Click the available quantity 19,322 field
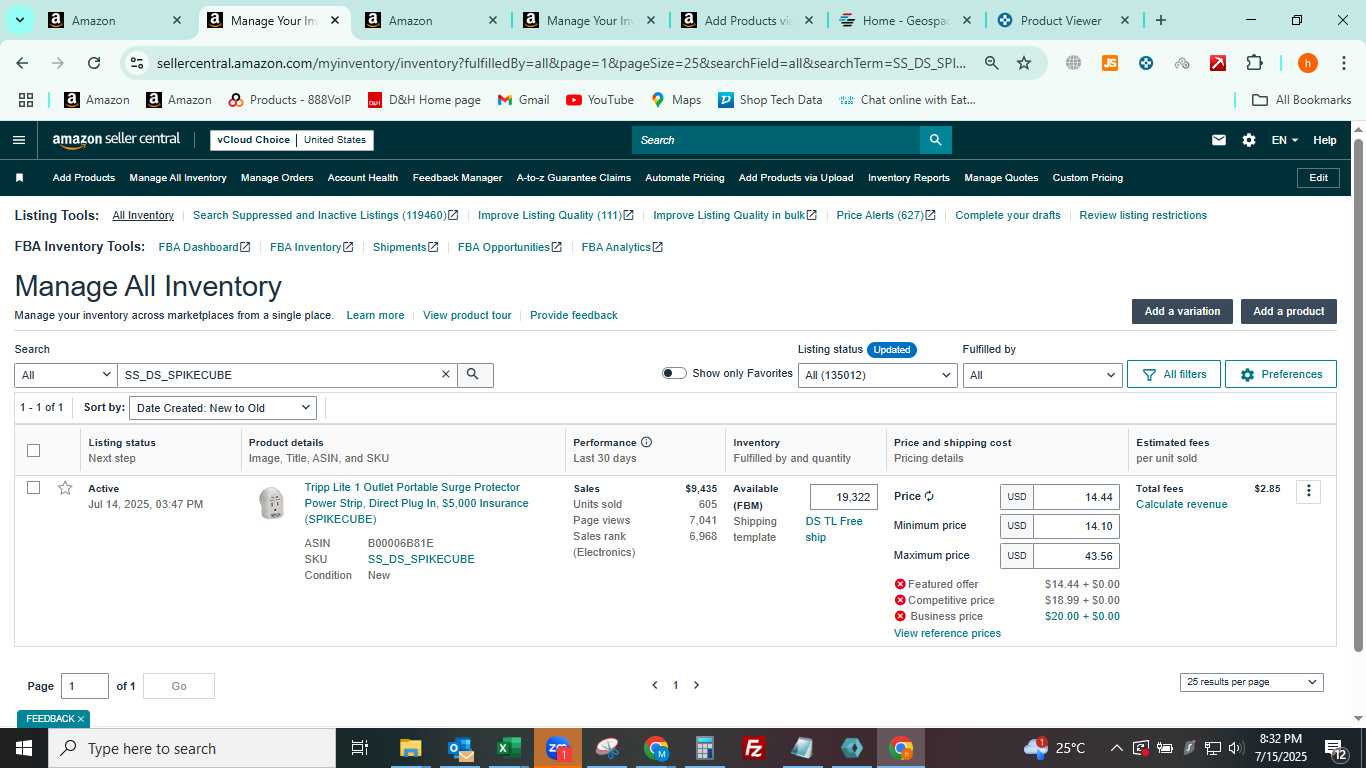Screen dimensions: 1366x768 844,497
